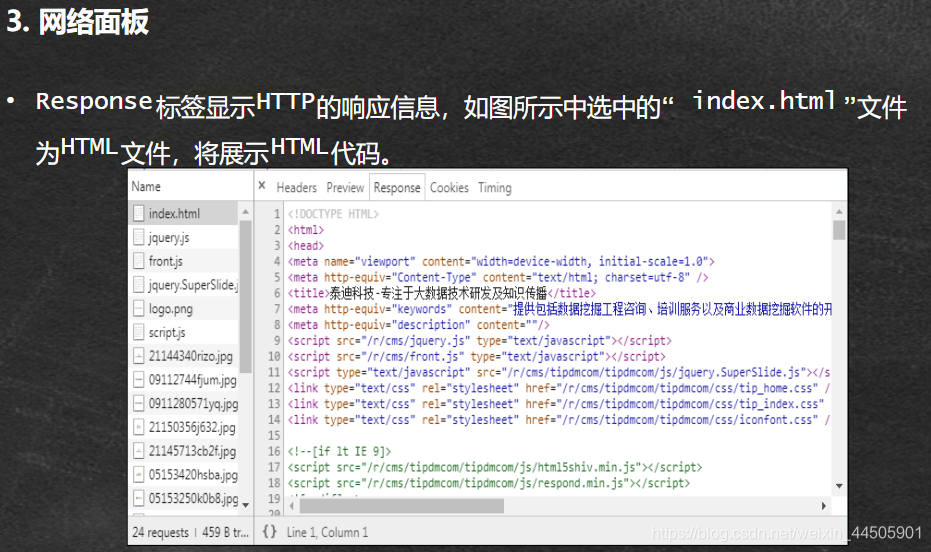Switch to the Preview tab
This screenshot has width=931, height=552.
(345, 188)
